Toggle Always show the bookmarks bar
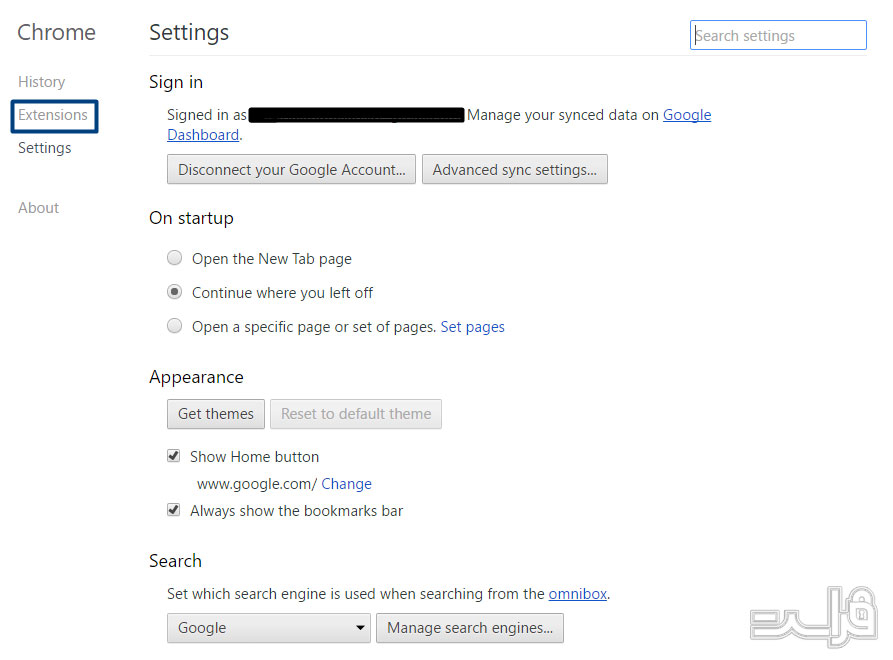 click(x=174, y=510)
